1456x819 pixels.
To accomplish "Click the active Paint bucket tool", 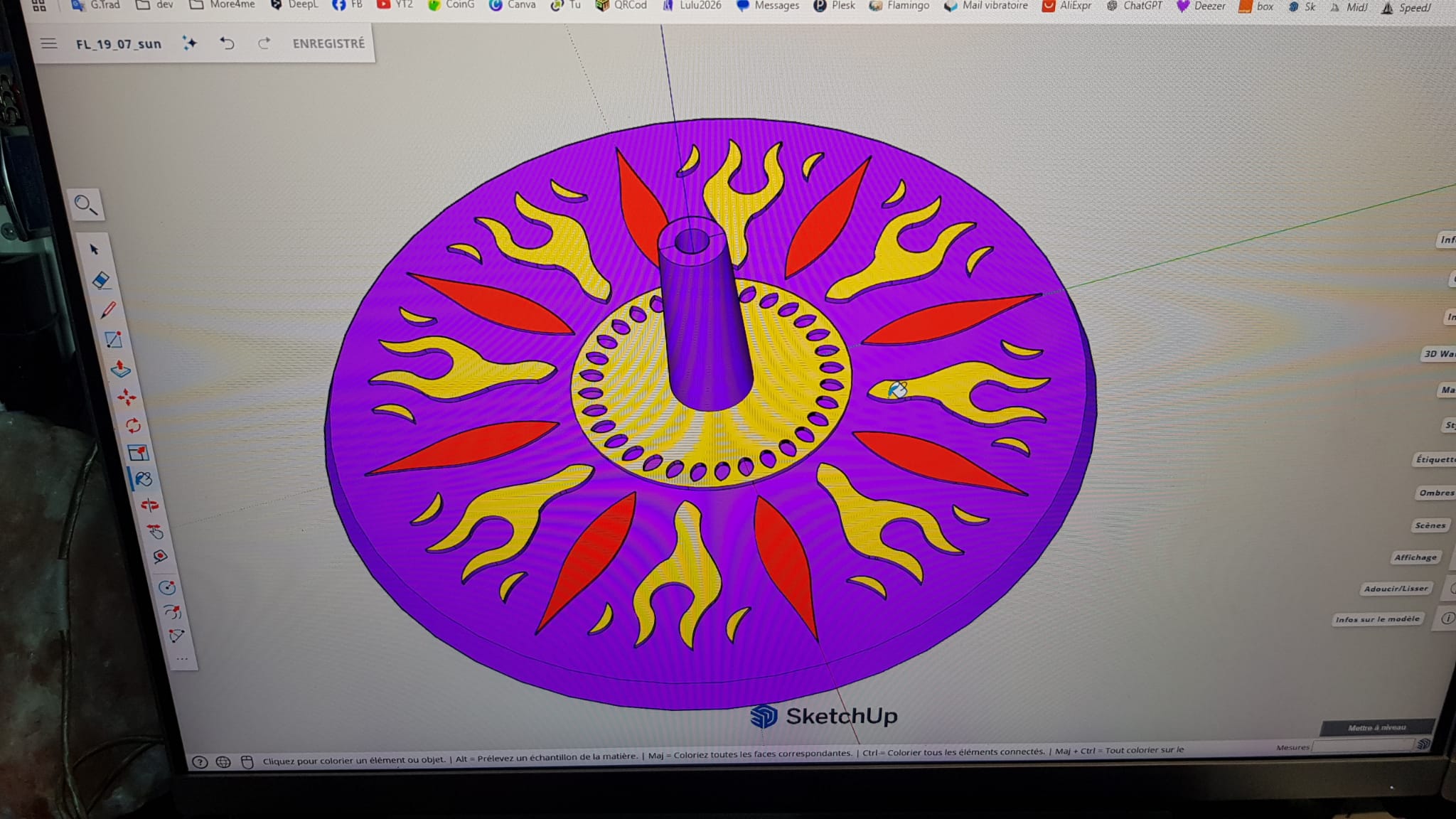I will pyautogui.click(x=144, y=479).
